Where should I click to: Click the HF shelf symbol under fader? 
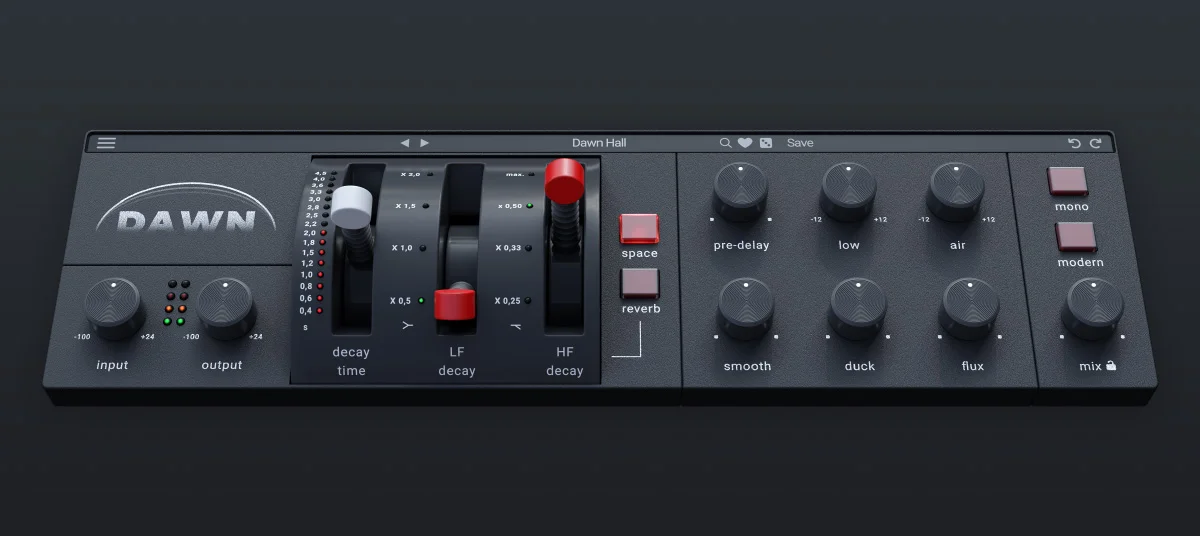(516, 325)
